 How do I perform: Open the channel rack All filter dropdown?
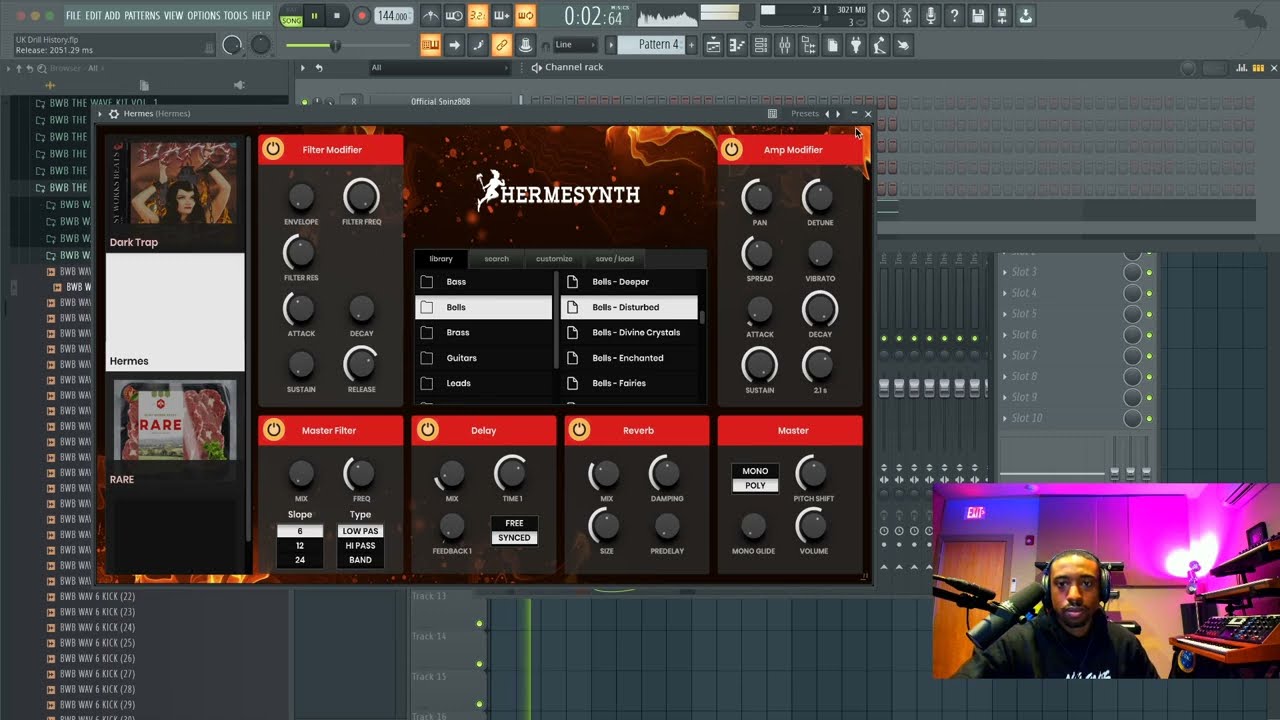pyautogui.click(x=440, y=68)
